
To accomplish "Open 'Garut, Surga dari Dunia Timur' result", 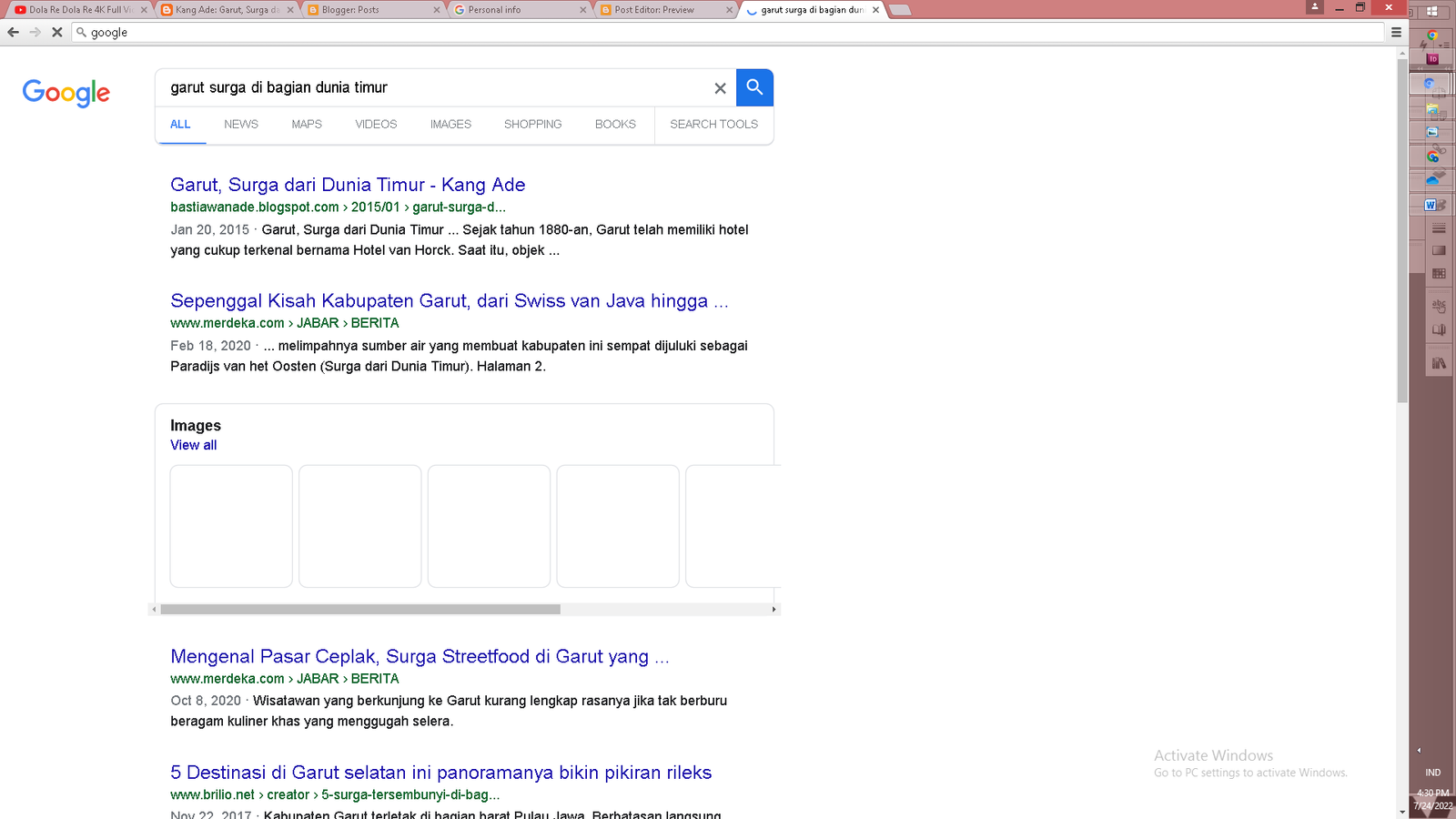I will [x=348, y=185].
